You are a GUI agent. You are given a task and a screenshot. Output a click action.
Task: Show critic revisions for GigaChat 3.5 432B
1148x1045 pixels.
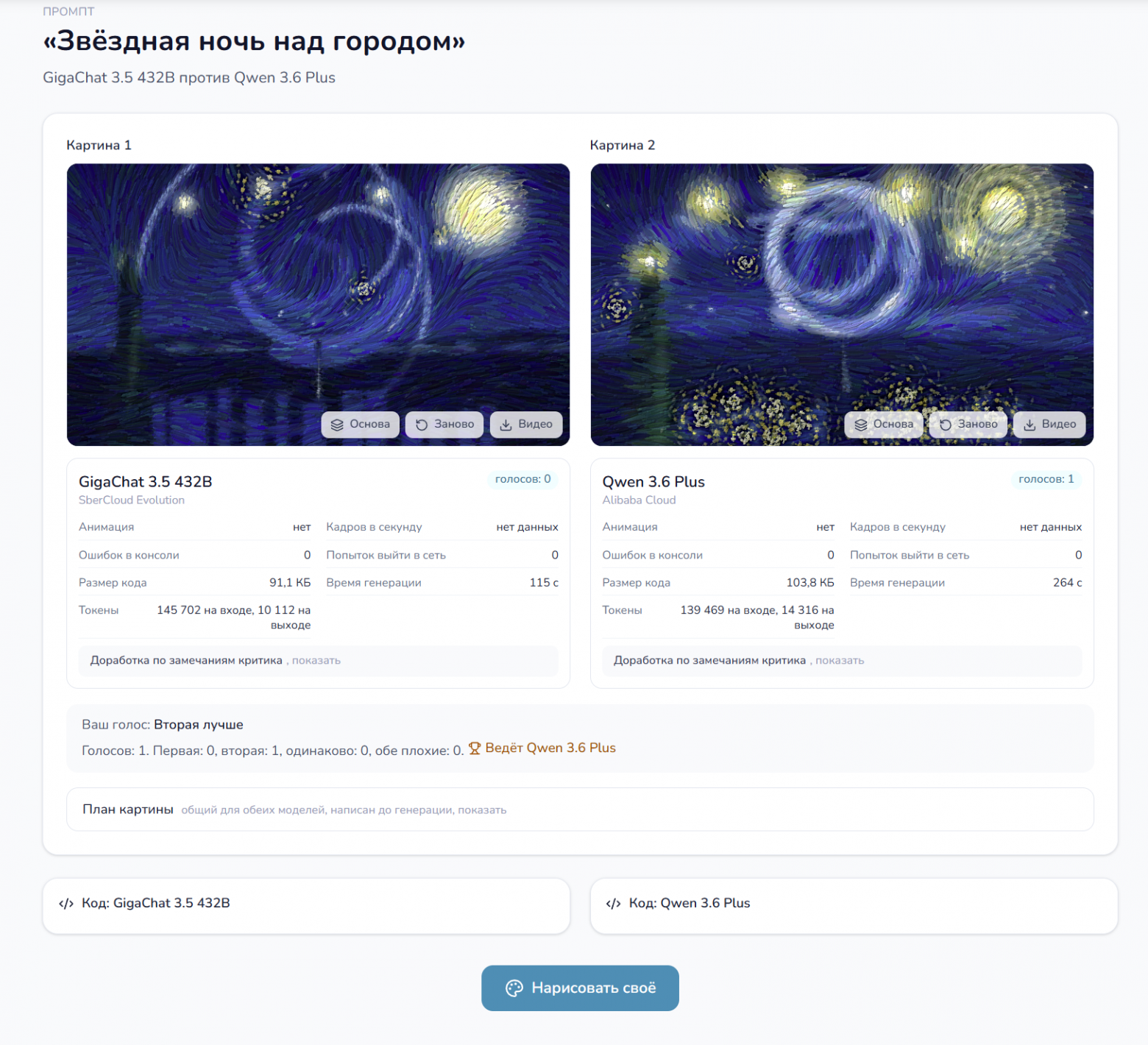[x=316, y=661]
